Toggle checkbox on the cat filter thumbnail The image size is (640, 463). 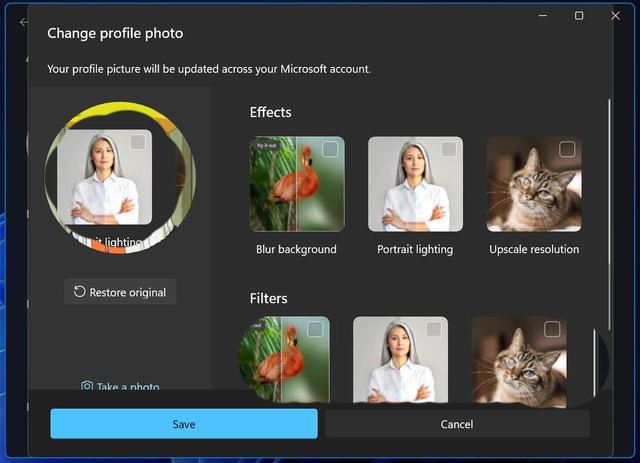click(552, 329)
